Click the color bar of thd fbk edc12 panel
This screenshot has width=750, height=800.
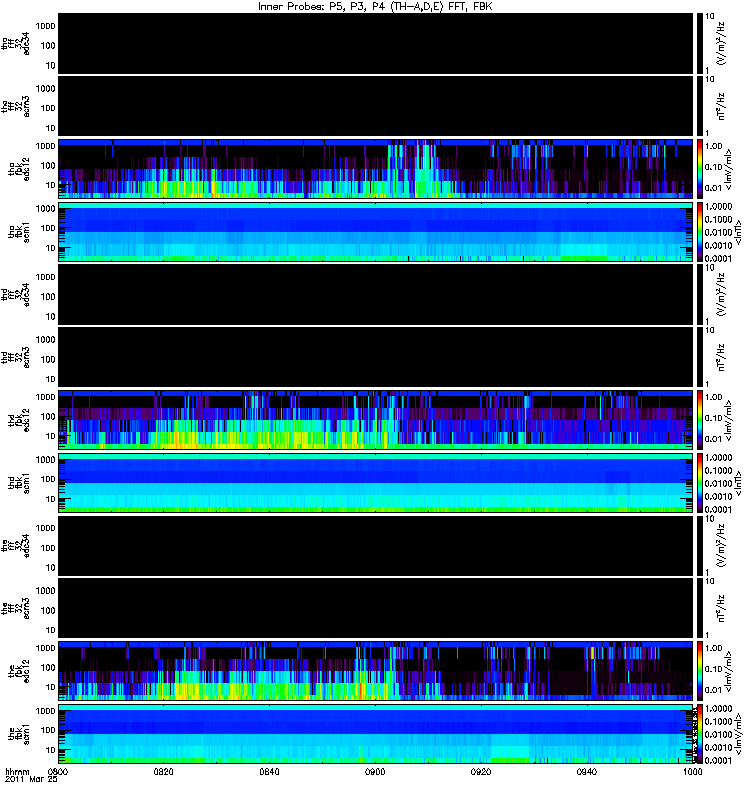tap(700, 420)
